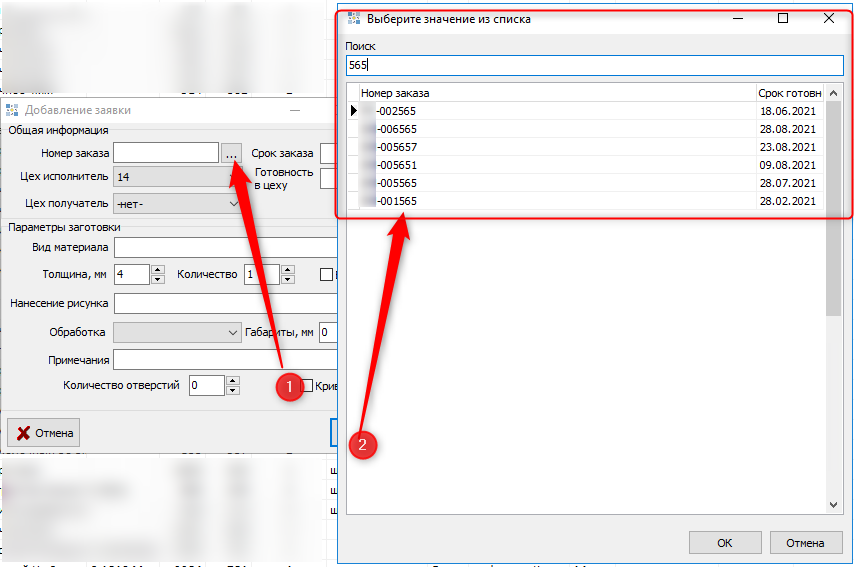The height and width of the screenshot is (567, 854).
Task: Click the Добавление заявки window title icon
Action: tap(12, 110)
